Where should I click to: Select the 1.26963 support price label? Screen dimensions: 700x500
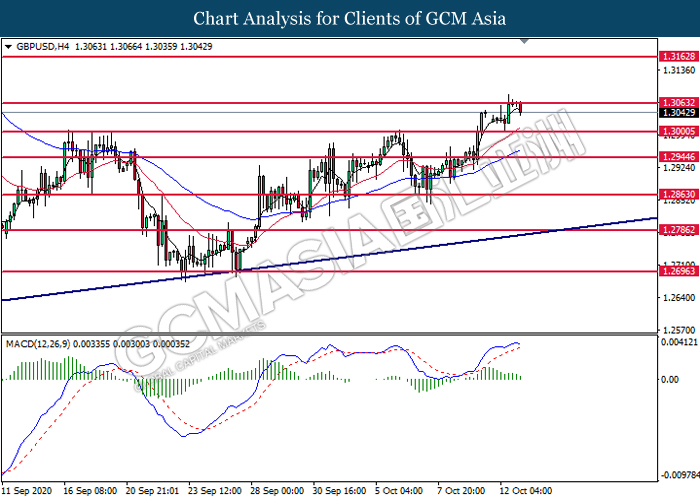[x=679, y=271]
